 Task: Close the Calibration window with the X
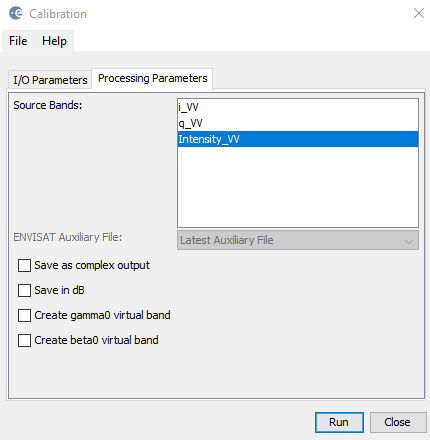pyautogui.click(x=419, y=13)
